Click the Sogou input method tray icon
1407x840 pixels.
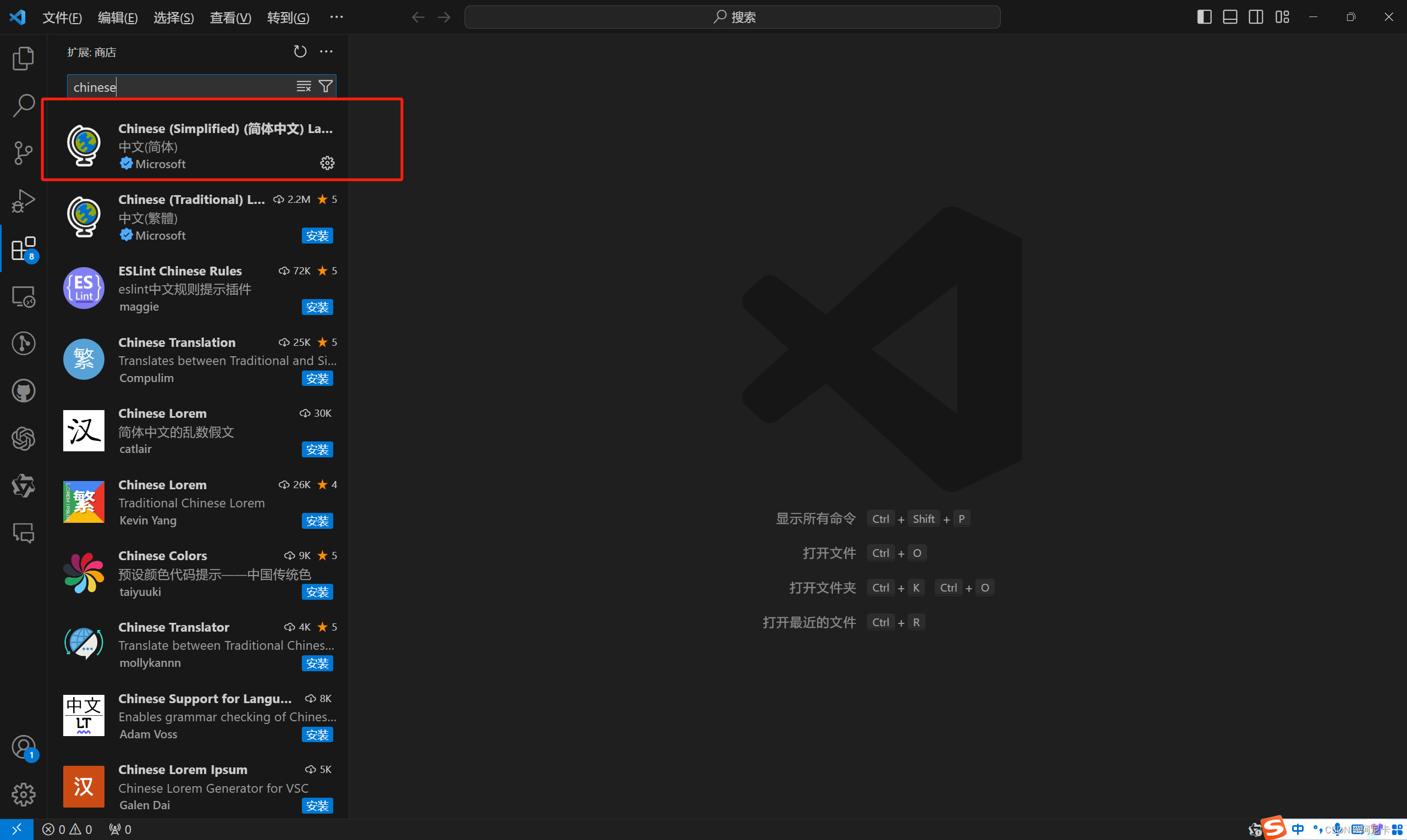pos(1273,828)
